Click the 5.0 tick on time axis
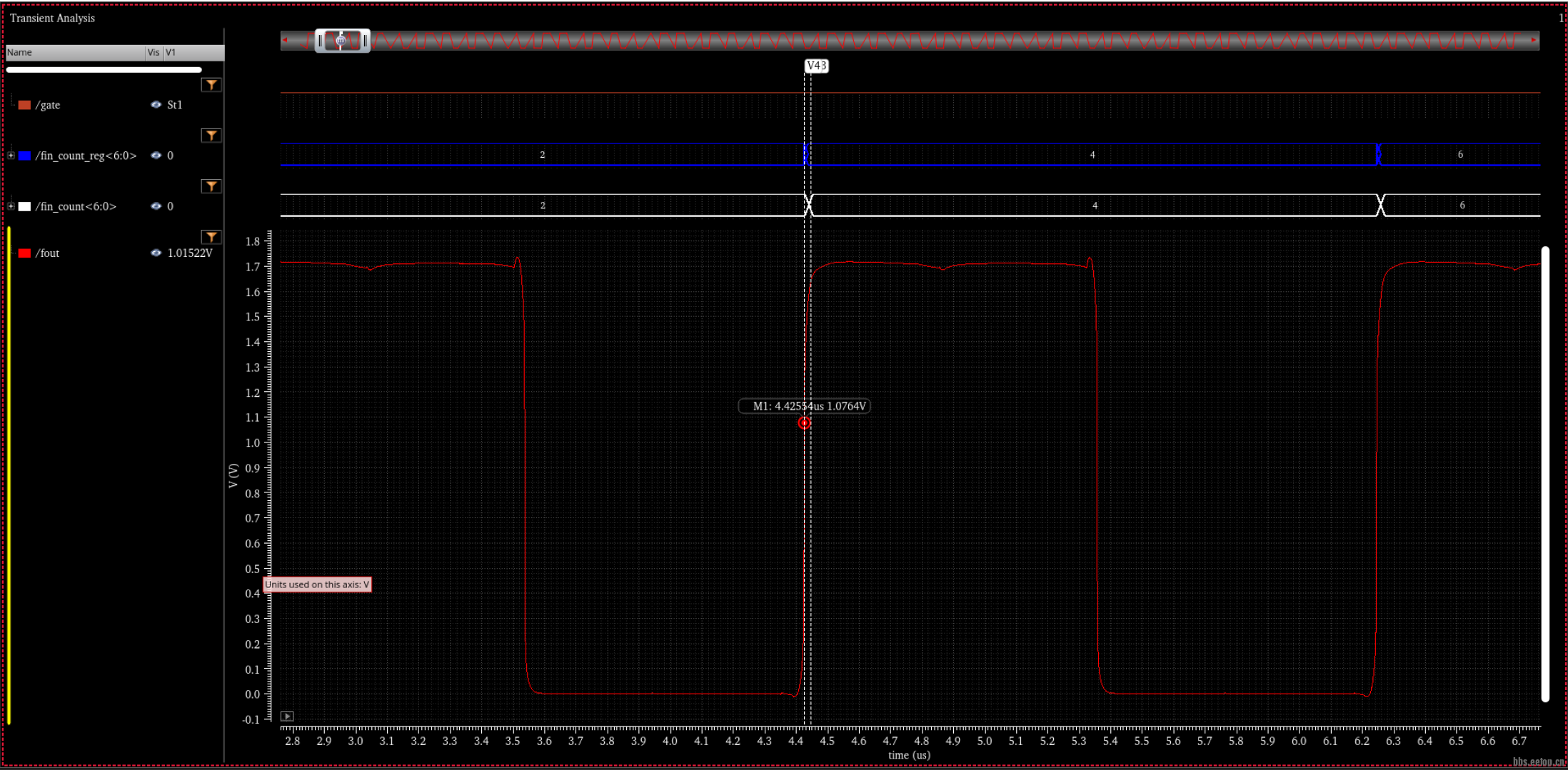This screenshot has width=1568, height=770. 985,741
